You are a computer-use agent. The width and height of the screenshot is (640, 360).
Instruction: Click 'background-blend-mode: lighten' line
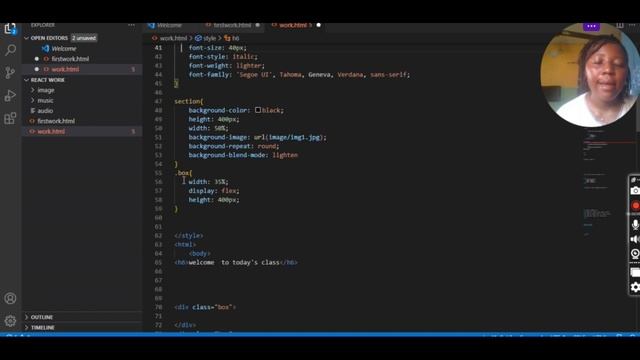click(243, 155)
